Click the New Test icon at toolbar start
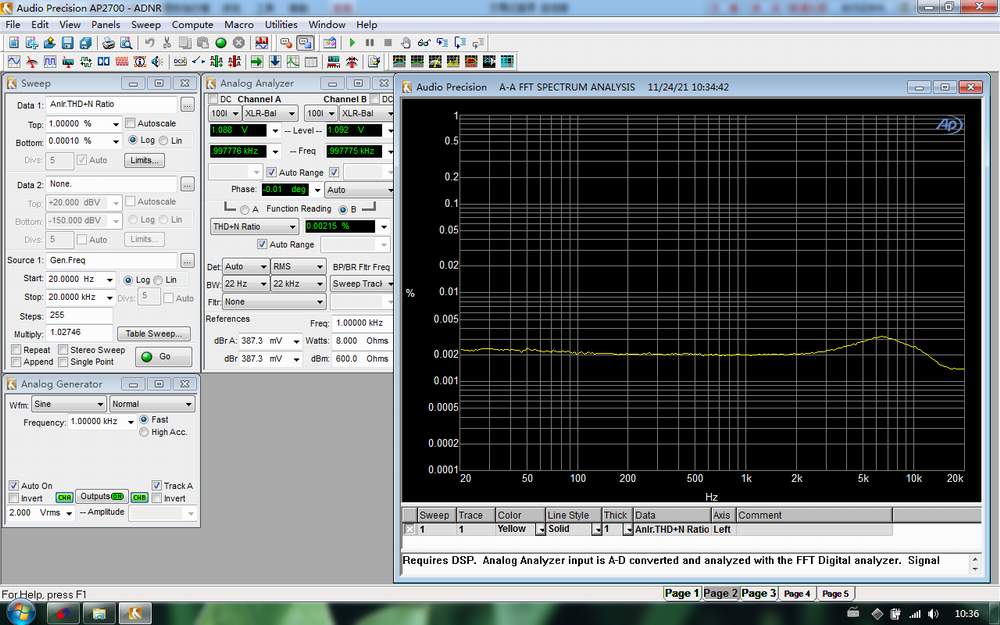Image resolution: width=1000 pixels, height=625 pixels. (x=13, y=43)
